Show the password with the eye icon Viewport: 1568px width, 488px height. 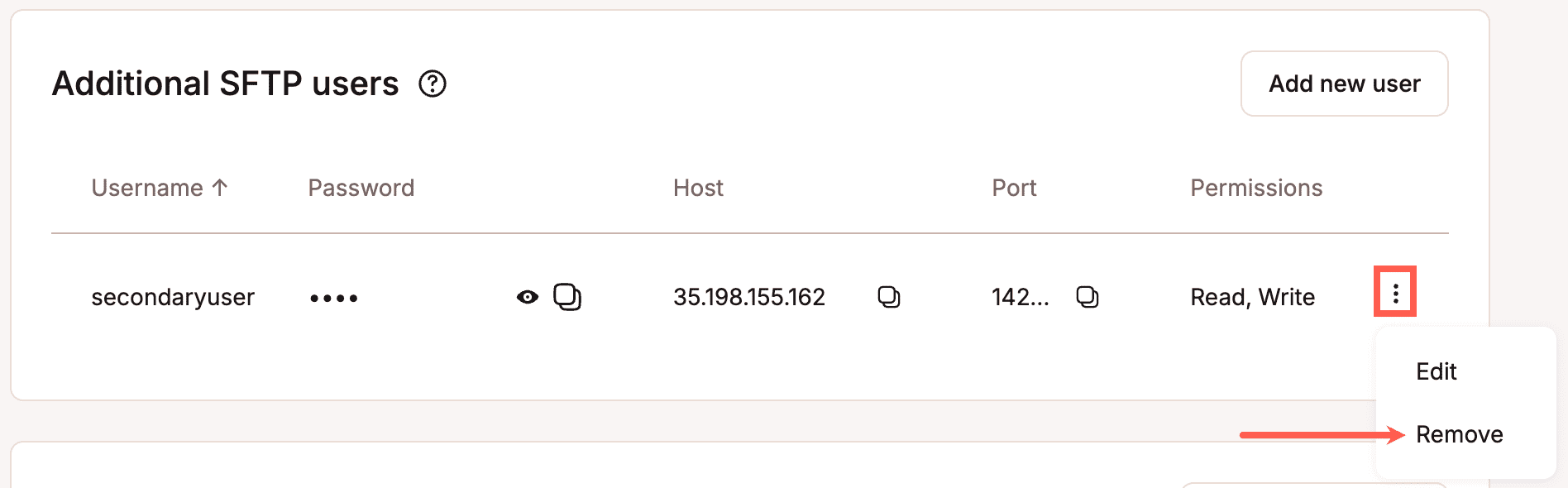click(x=528, y=297)
